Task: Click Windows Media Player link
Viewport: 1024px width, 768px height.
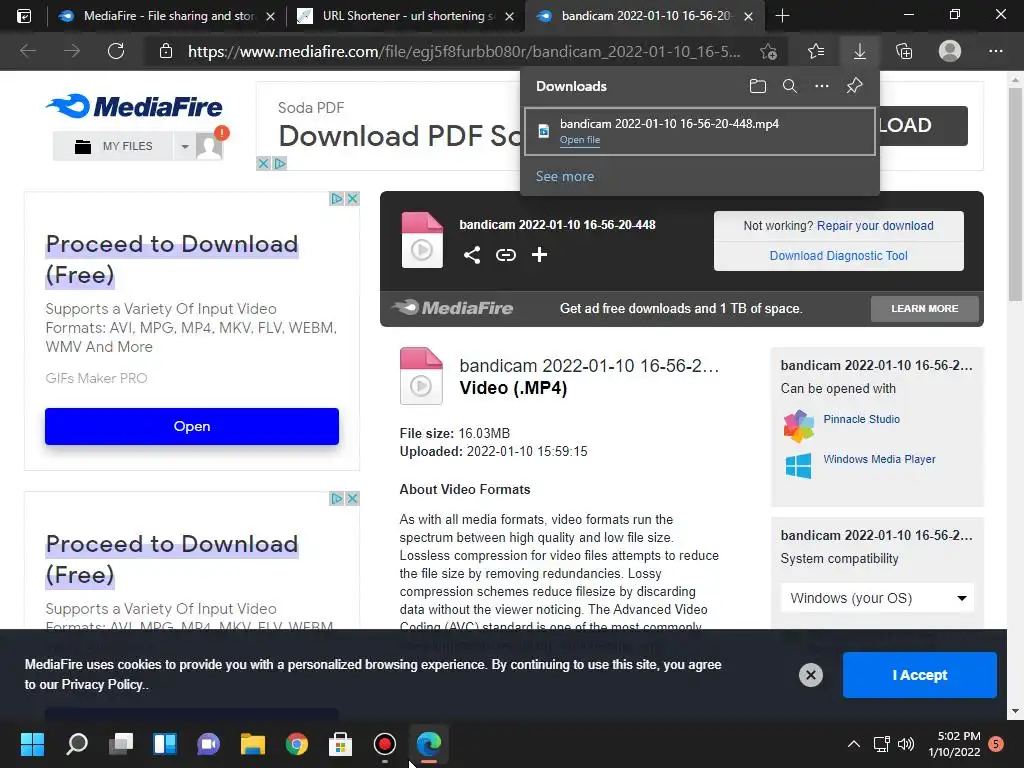Action: 879,459
